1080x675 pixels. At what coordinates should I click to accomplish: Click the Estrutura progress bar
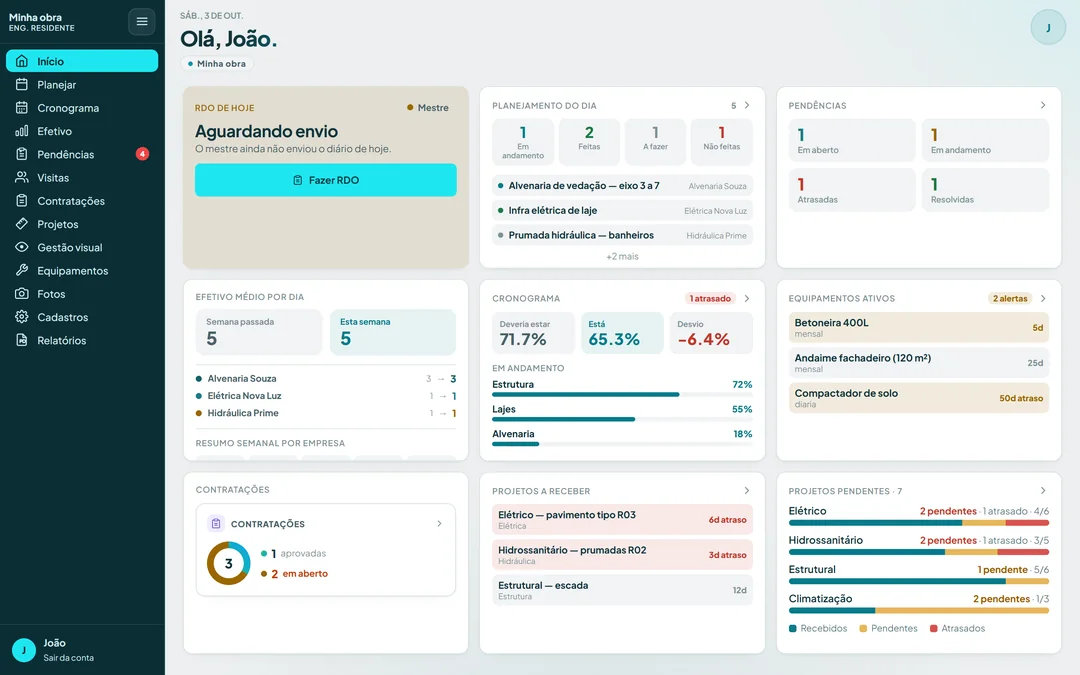(622, 395)
